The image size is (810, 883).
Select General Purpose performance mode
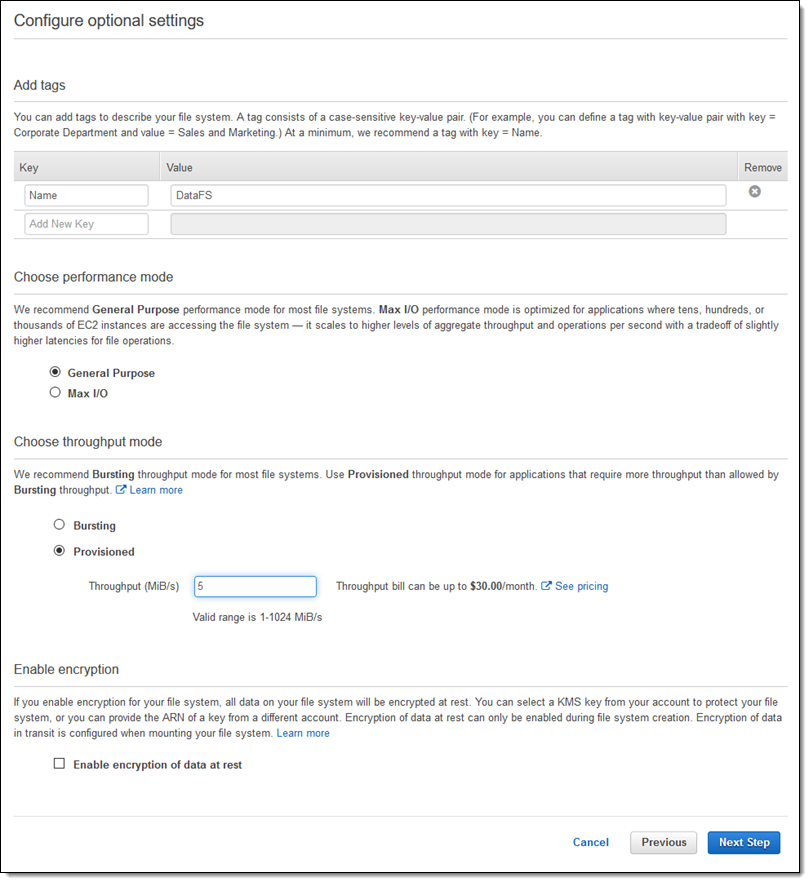[55, 373]
